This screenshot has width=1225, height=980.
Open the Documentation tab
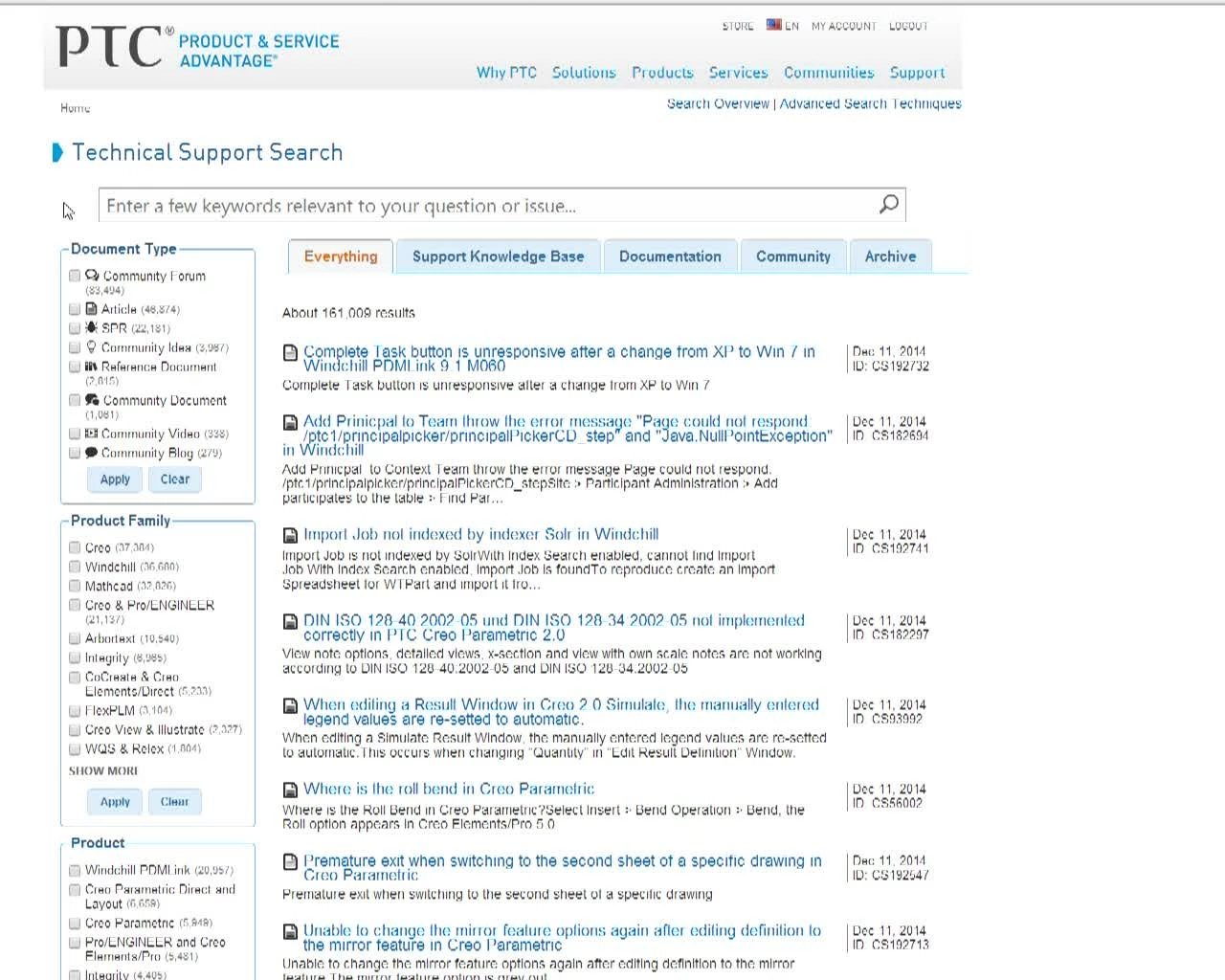point(670,256)
